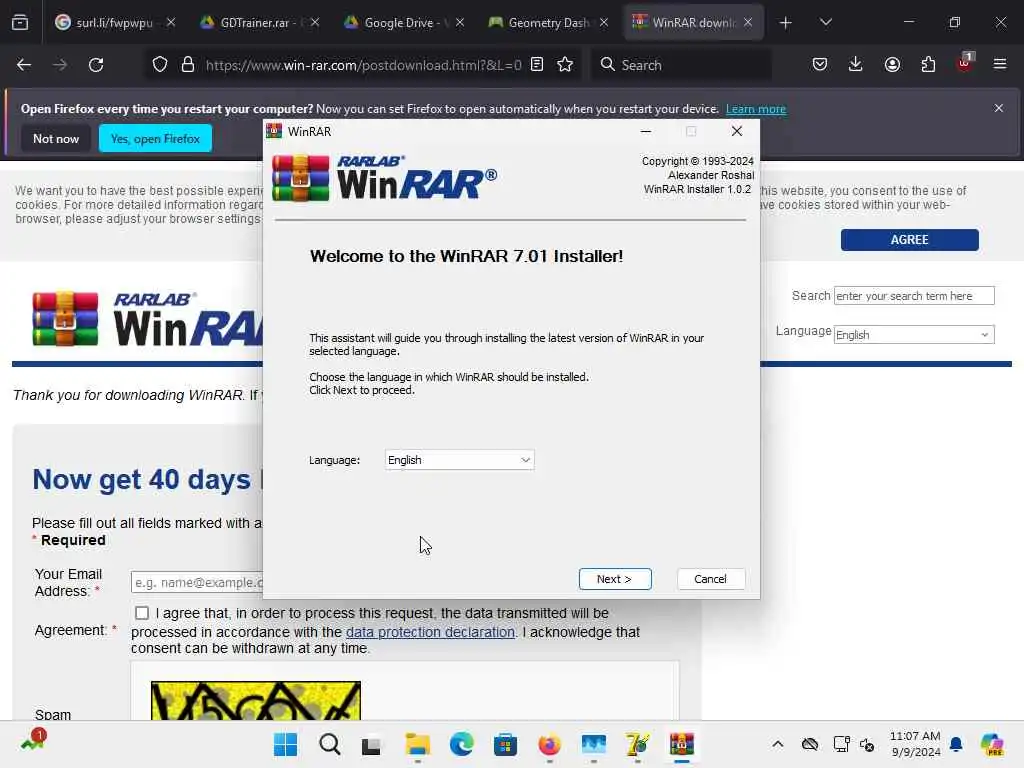The height and width of the screenshot is (768, 1024).
Task: Close the Geometry Dash tab
Action: (604, 22)
